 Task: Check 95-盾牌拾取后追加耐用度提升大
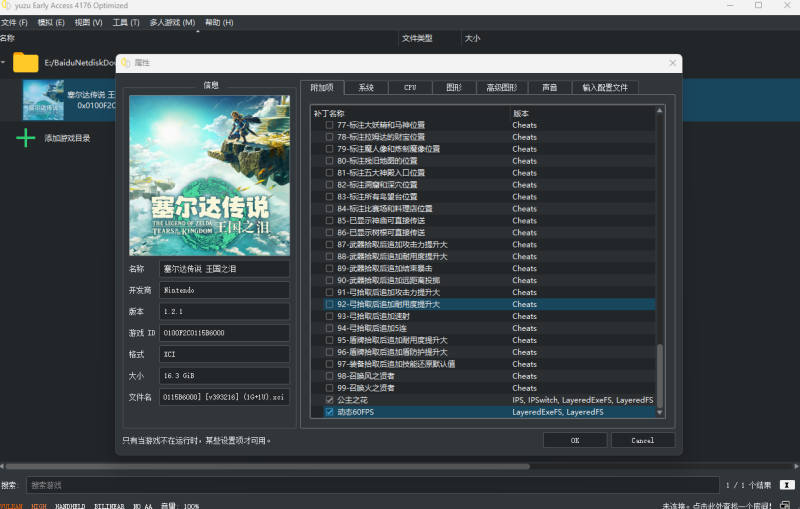(329, 340)
